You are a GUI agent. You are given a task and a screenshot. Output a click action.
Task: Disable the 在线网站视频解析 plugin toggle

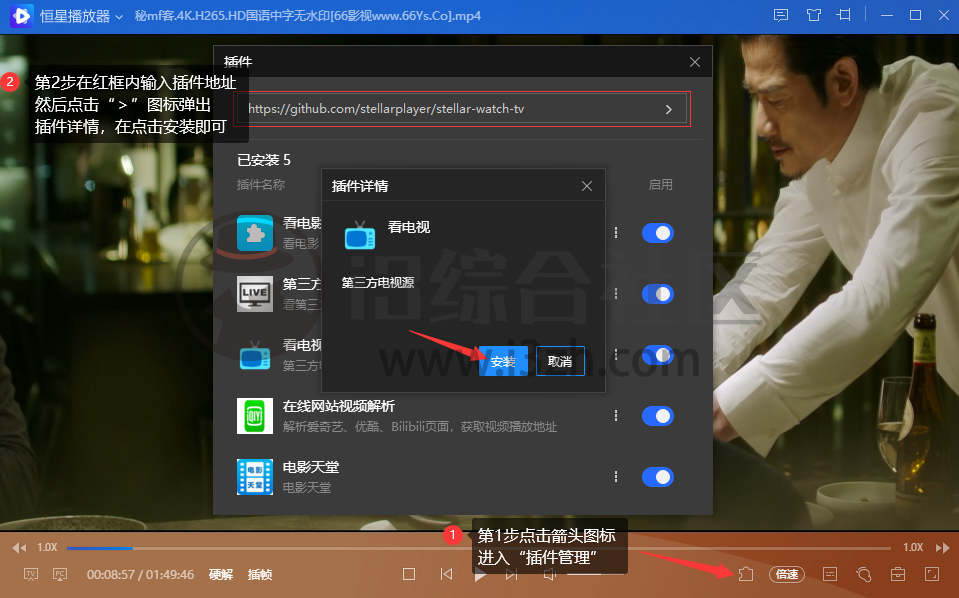657,416
